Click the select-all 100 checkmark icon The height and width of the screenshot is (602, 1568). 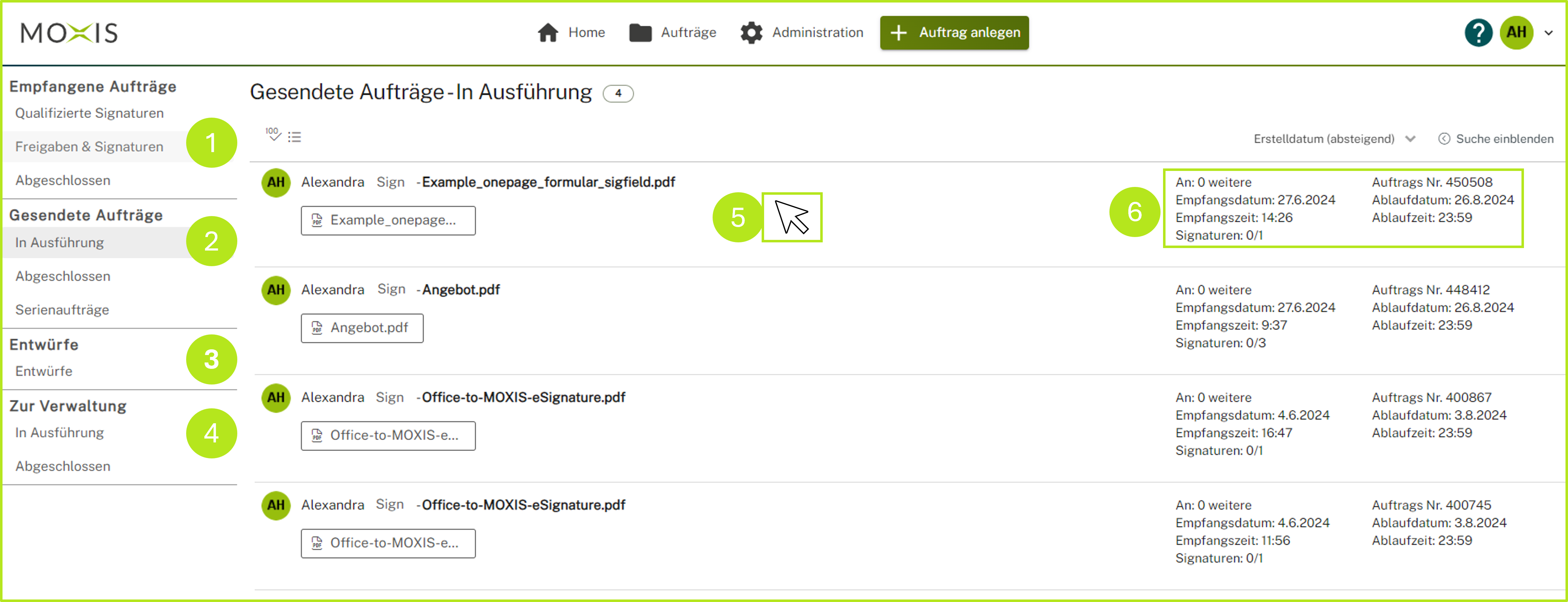pyautogui.click(x=273, y=135)
